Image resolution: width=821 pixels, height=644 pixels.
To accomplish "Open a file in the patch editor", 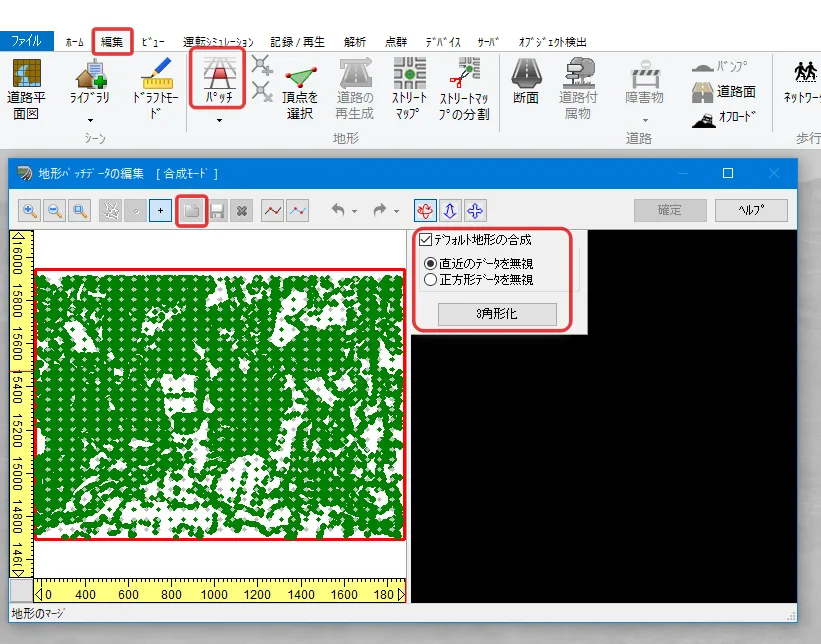I will pos(191,211).
